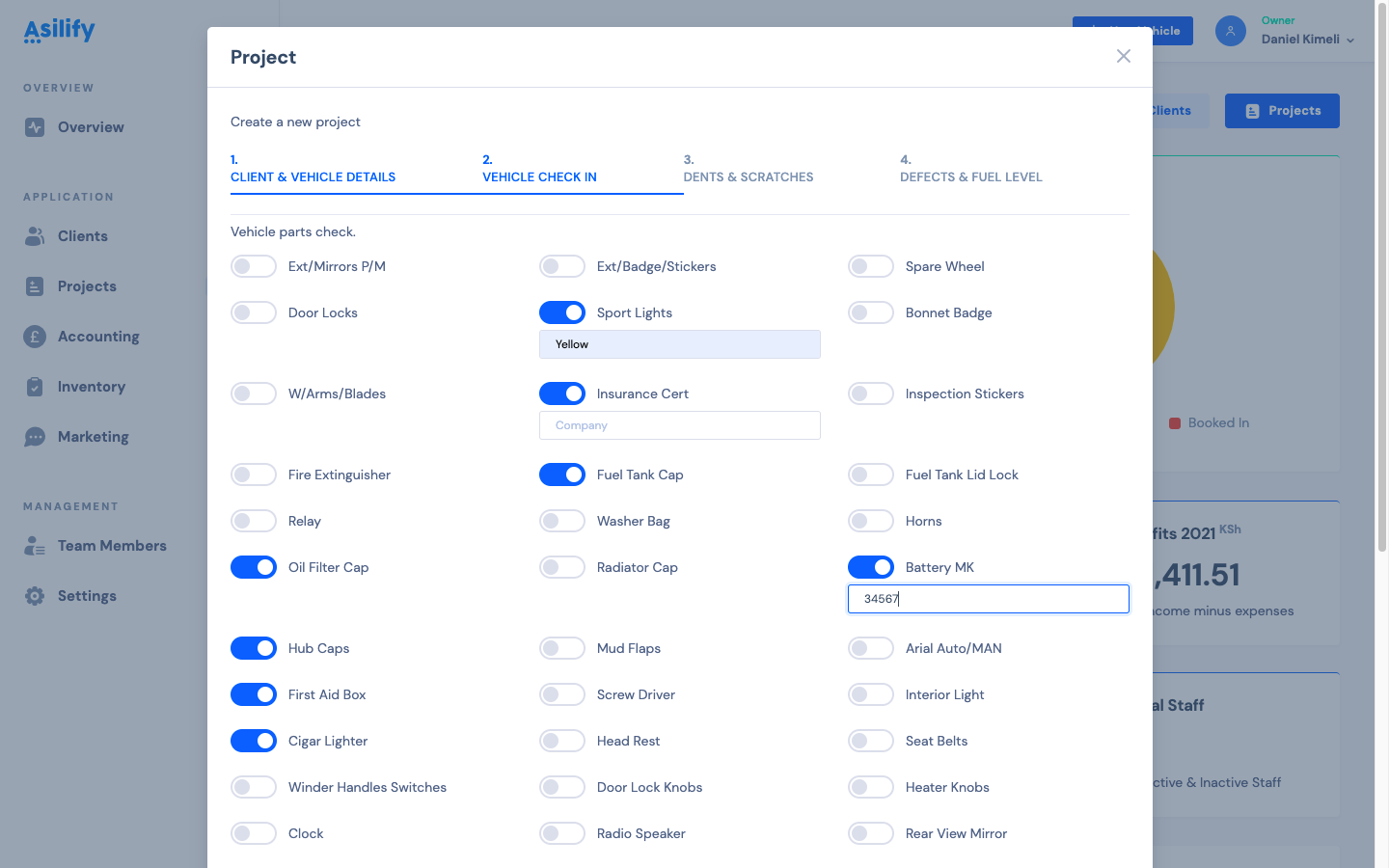Viewport: 1389px width, 868px height.
Task: Click the Overview heartbeat icon in sidebar
Action: (x=35, y=127)
